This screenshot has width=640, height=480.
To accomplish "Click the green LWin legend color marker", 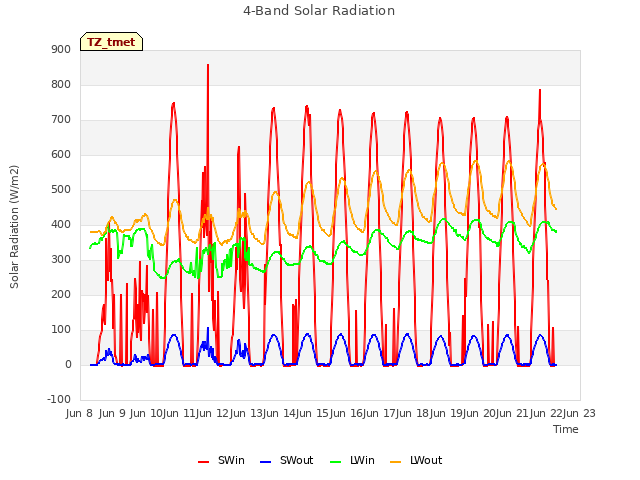I will [x=336, y=462].
